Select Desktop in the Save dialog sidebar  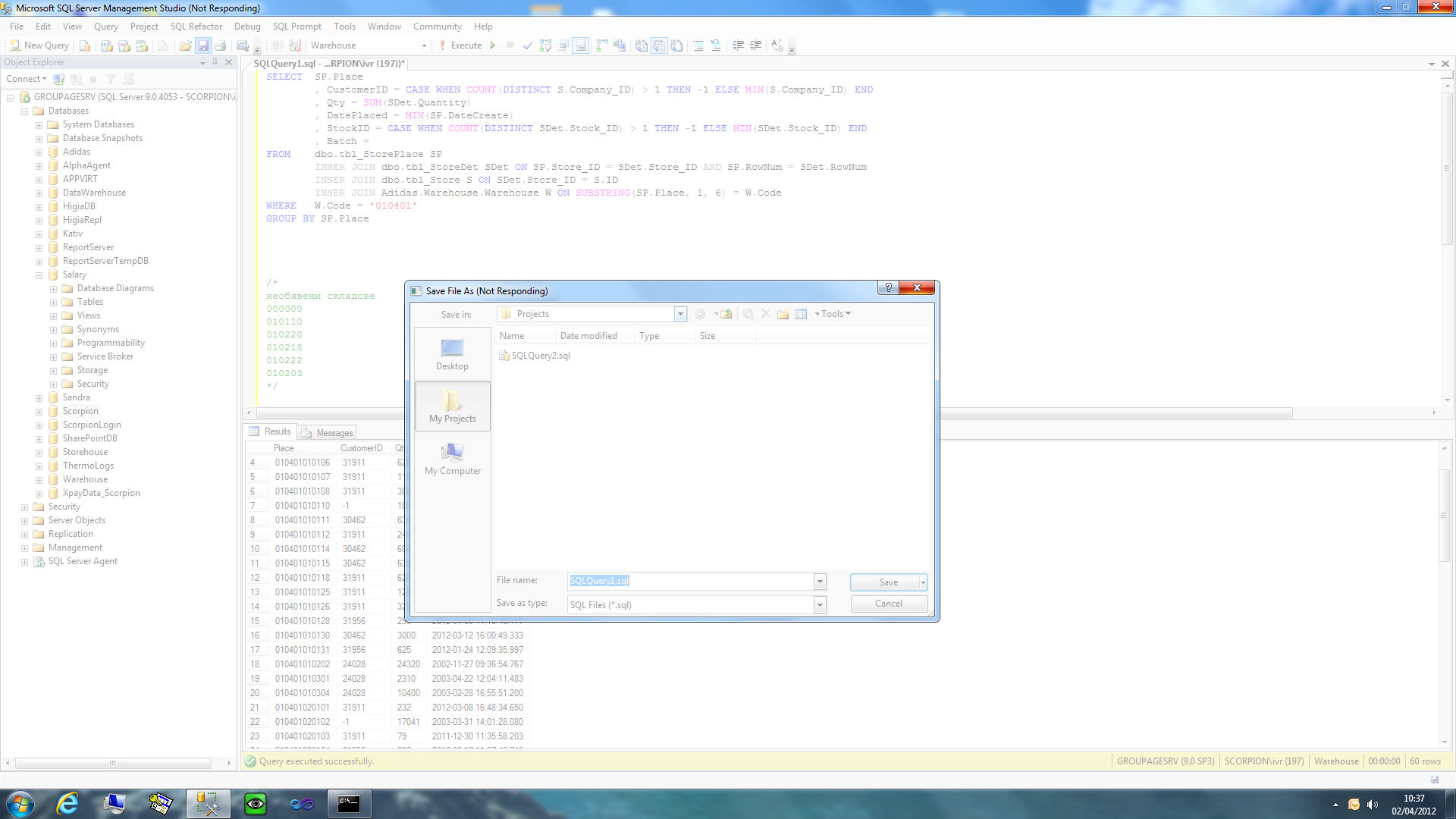(x=452, y=354)
